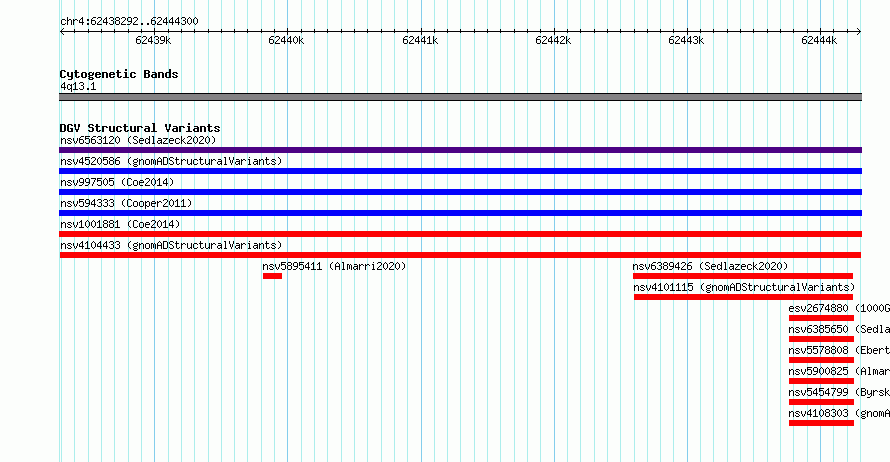
Task: Select the red nsv4104433 variant bar
Action: [460, 255]
